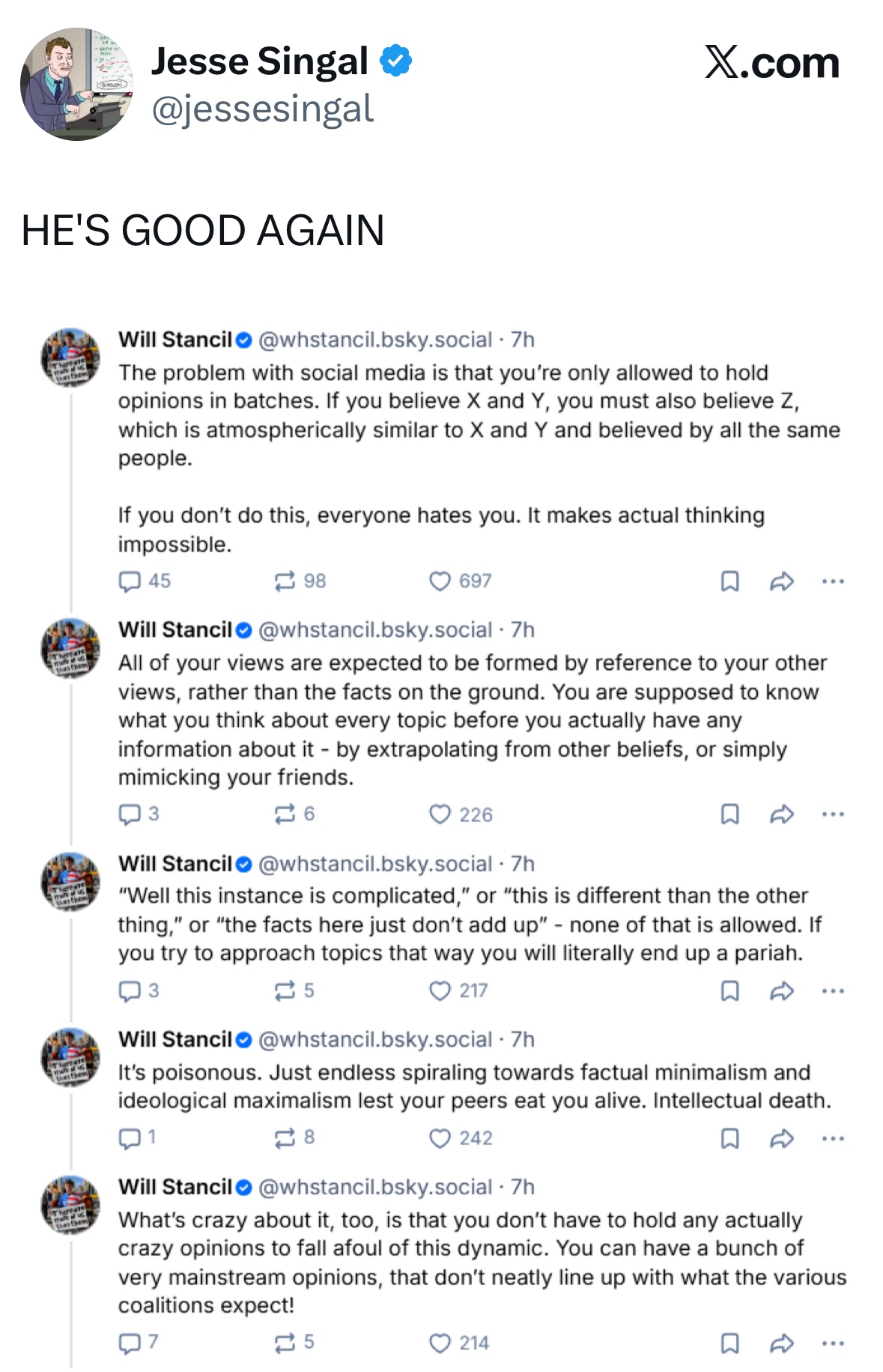Click Will Stancil's avatar on first post
This screenshot has height=1372, width=883.
[70, 357]
